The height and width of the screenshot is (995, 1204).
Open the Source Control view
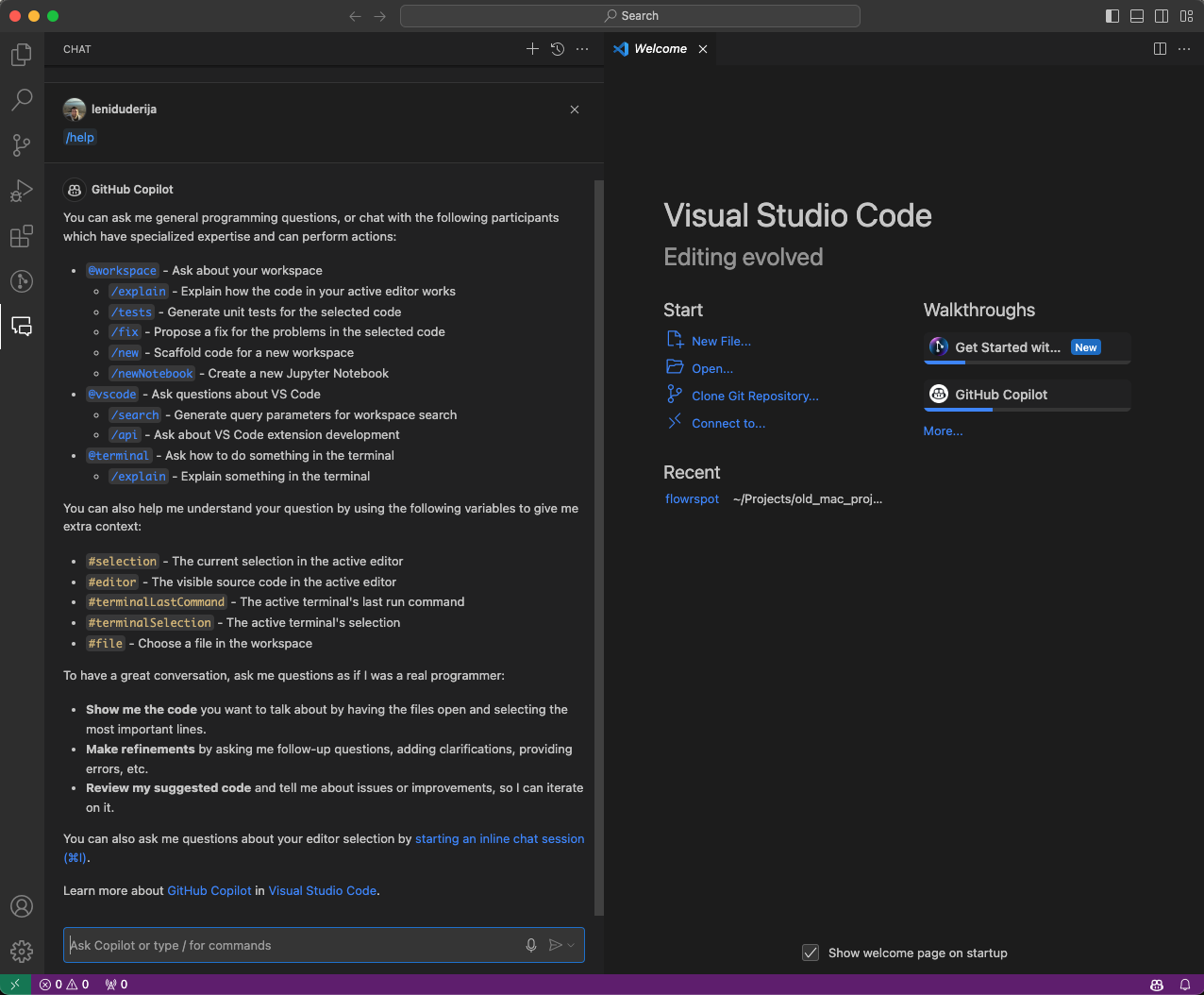click(21, 144)
